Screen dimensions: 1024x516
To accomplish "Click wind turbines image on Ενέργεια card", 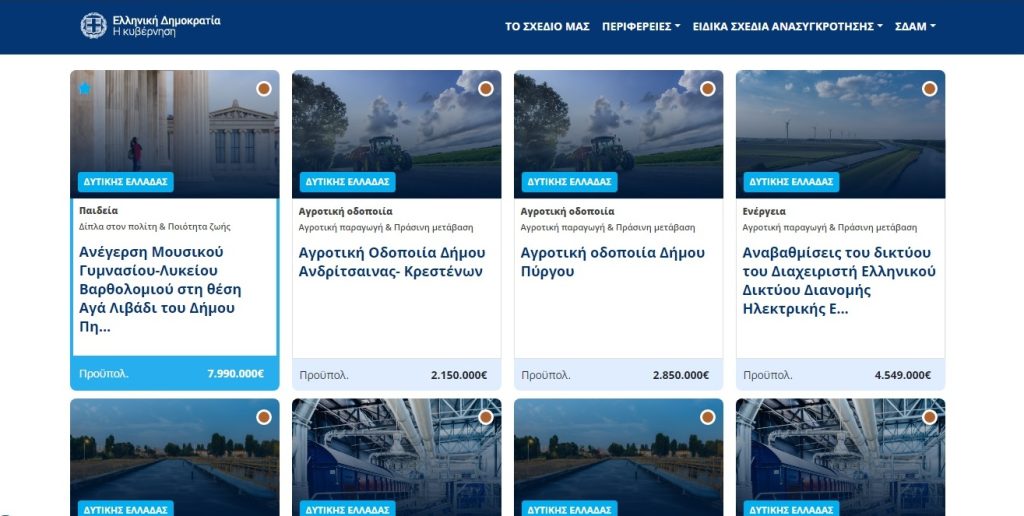I will [x=841, y=134].
